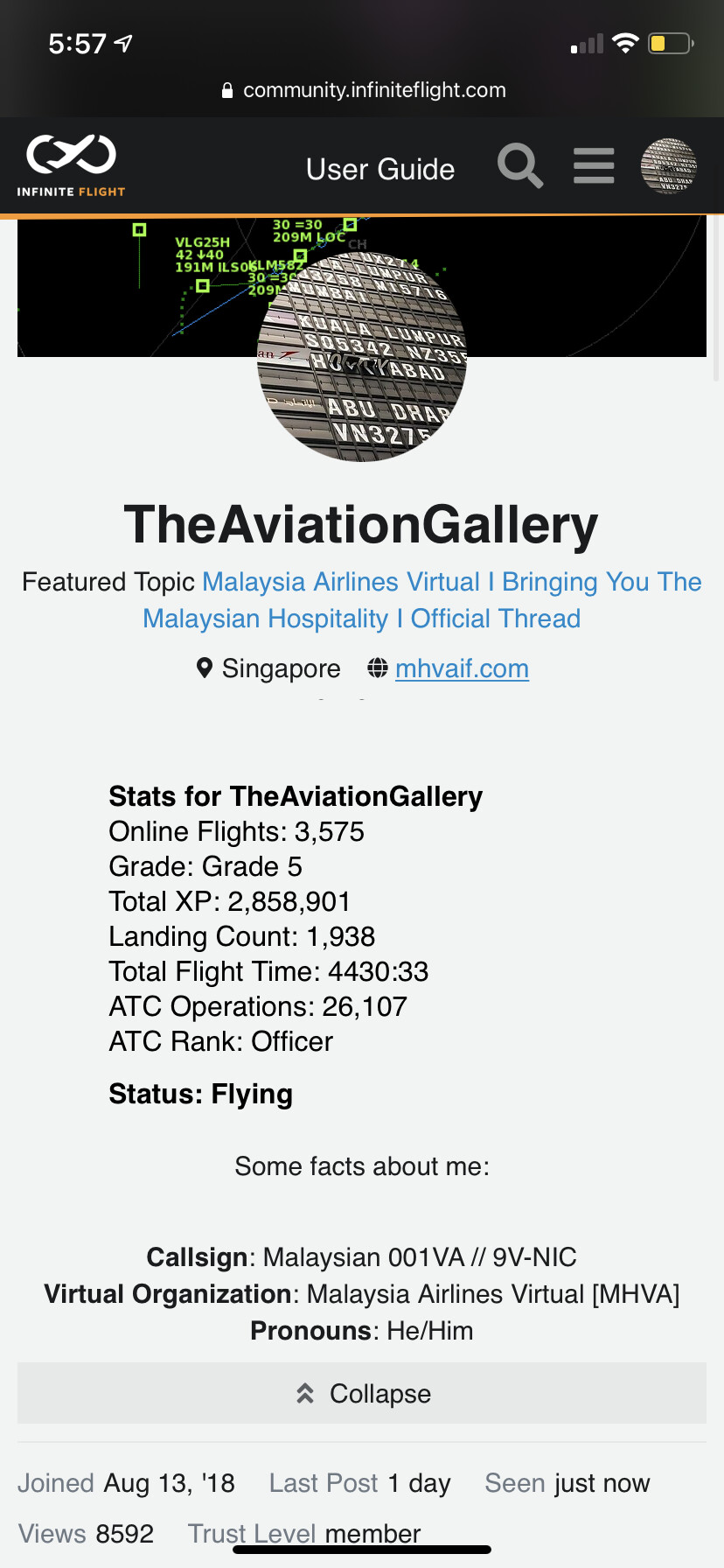Open the hamburger menu
This screenshot has height=1568, width=724.
(x=594, y=165)
